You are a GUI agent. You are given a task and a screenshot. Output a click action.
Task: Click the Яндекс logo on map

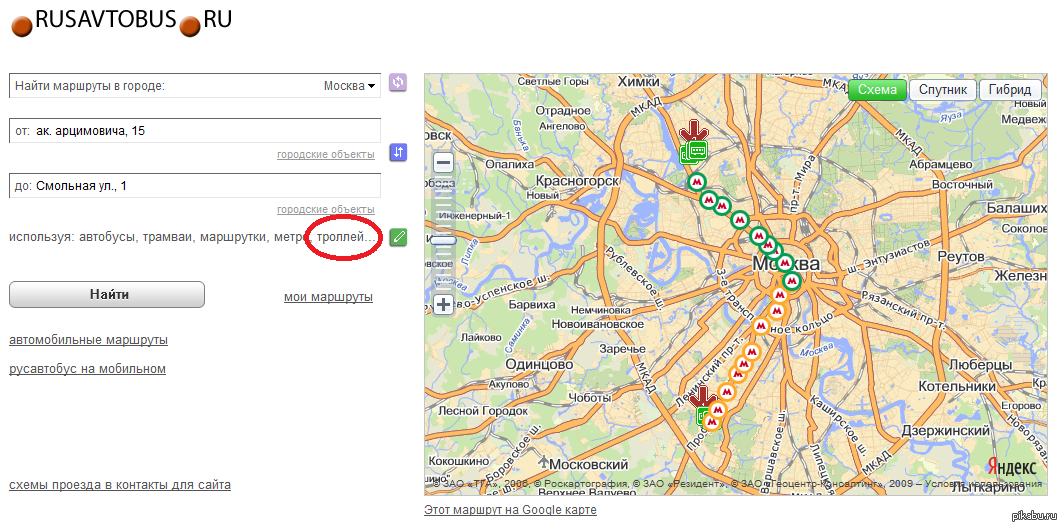click(1012, 467)
